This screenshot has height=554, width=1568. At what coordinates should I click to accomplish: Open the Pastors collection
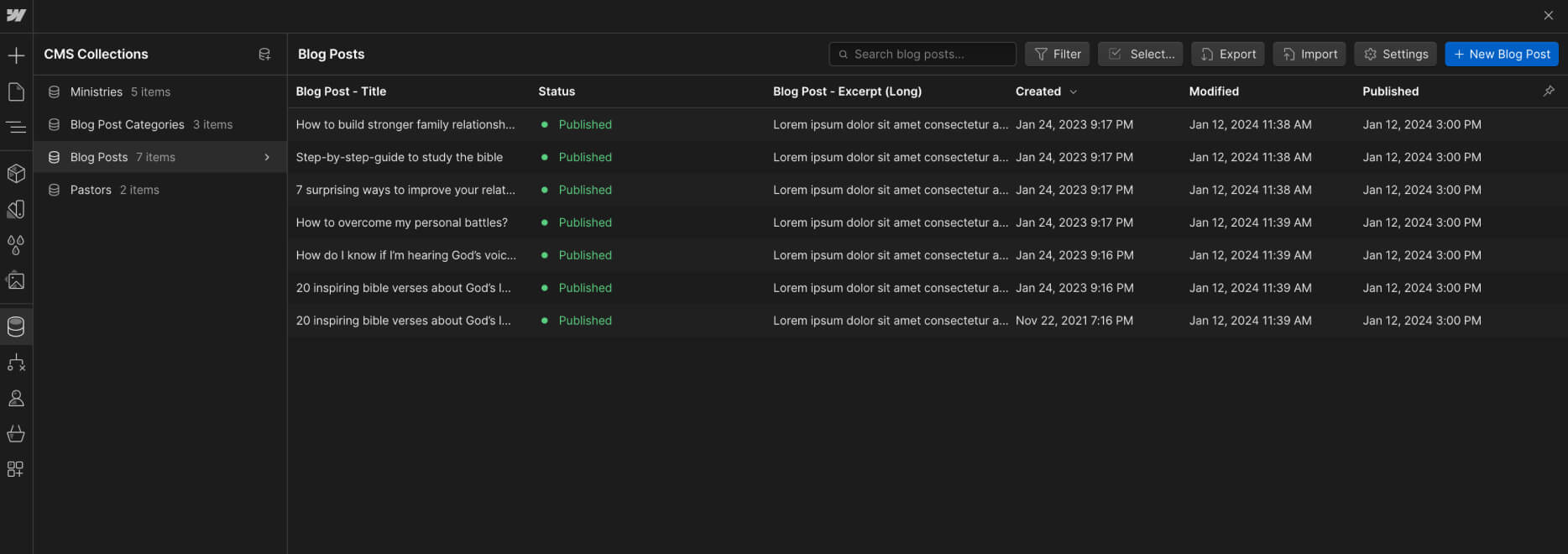pyautogui.click(x=160, y=190)
